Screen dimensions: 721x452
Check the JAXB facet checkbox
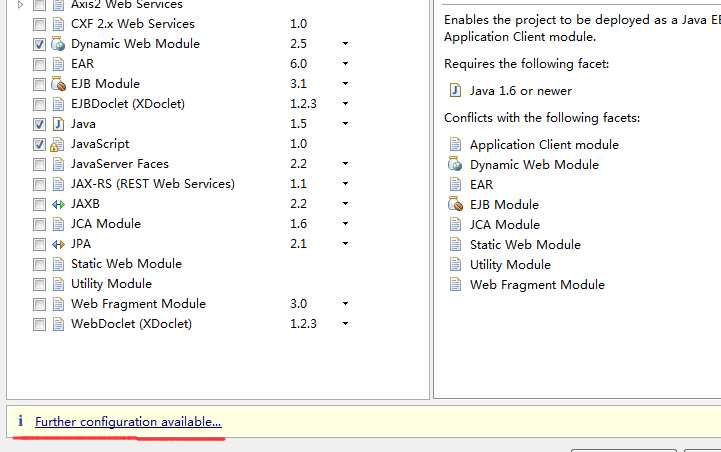pyautogui.click(x=39, y=204)
